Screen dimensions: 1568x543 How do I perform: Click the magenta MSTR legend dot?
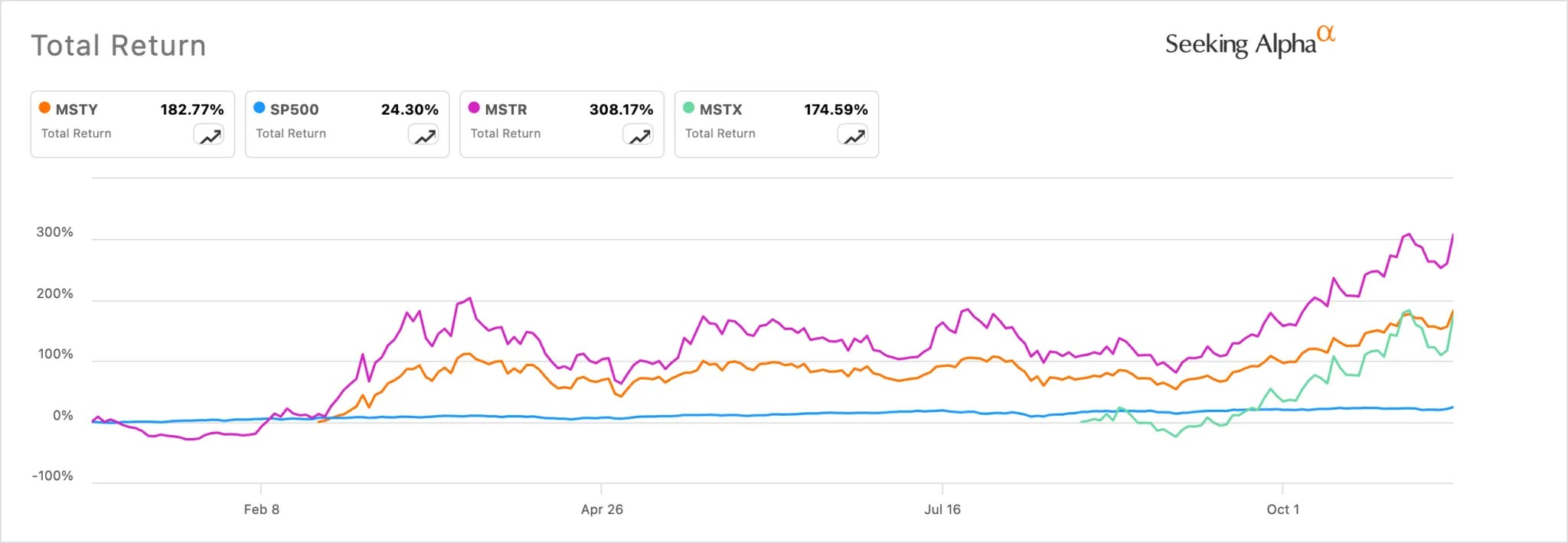474,108
